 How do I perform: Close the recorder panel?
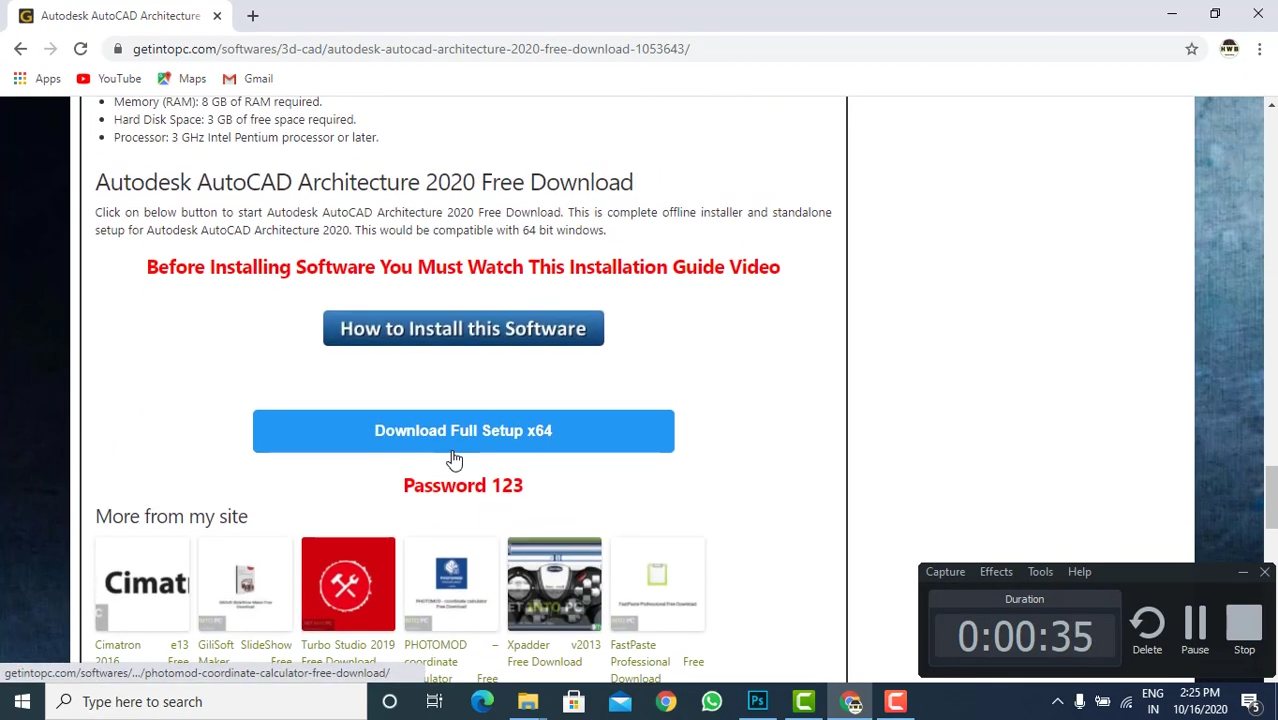pos(1264,572)
